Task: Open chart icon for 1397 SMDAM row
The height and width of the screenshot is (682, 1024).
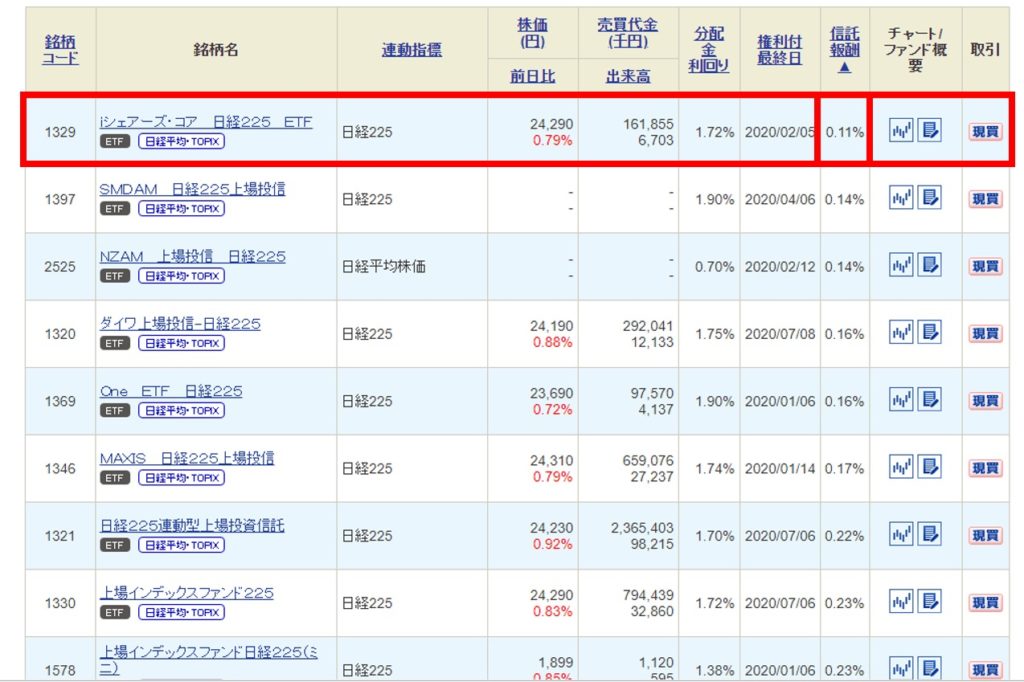Action: 901,197
